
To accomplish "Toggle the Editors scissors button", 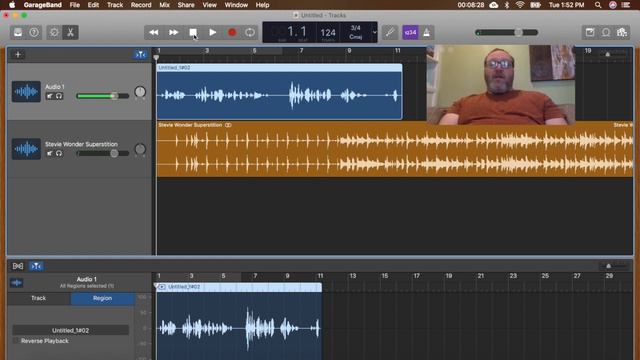I will (x=70, y=33).
